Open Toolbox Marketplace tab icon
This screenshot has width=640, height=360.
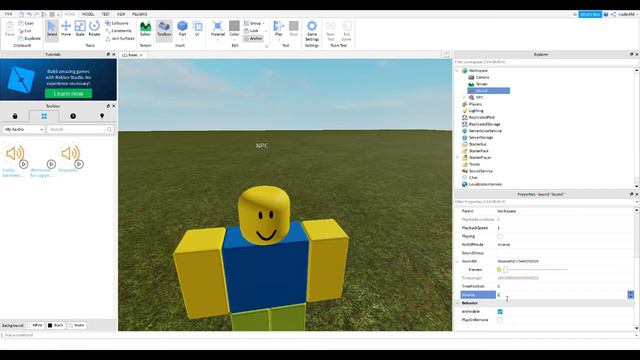pyautogui.click(x=15, y=116)
